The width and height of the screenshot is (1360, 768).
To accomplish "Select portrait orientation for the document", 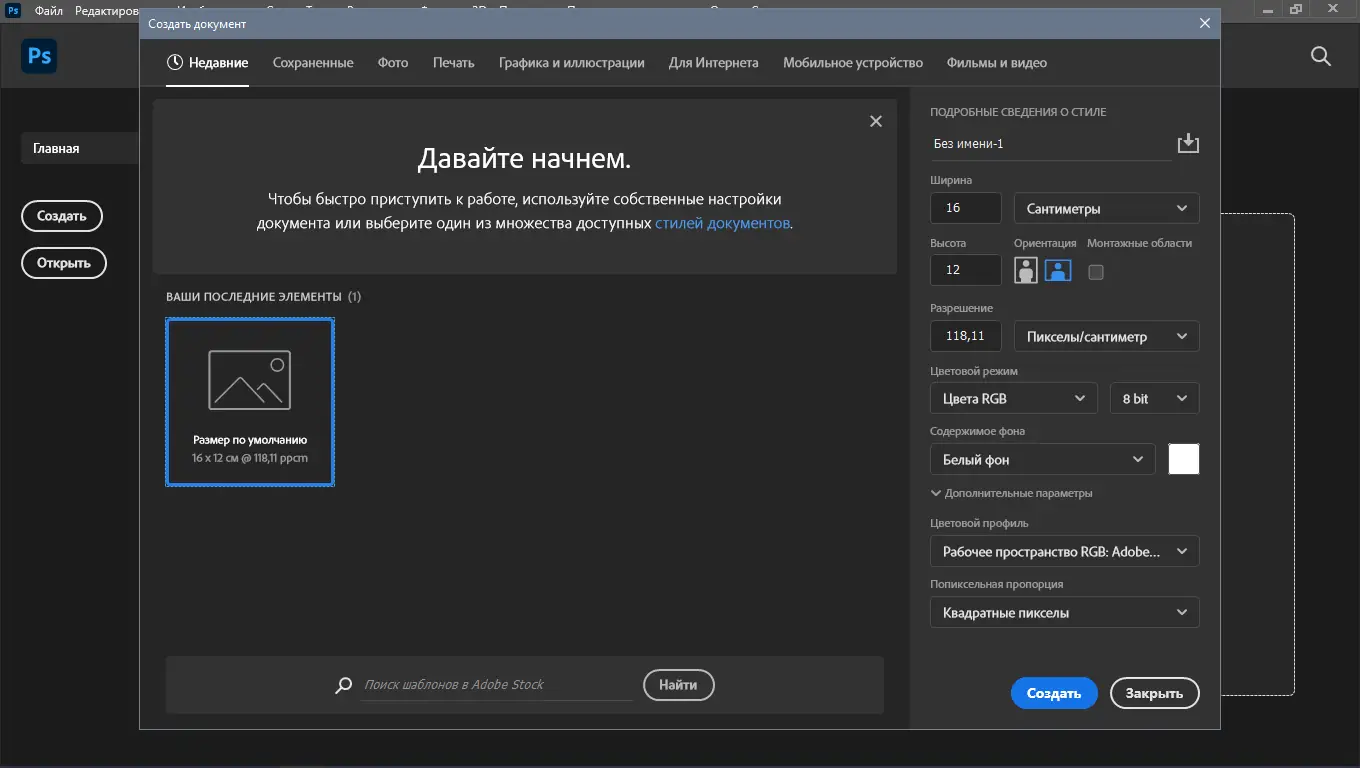I will (1025, 270).
